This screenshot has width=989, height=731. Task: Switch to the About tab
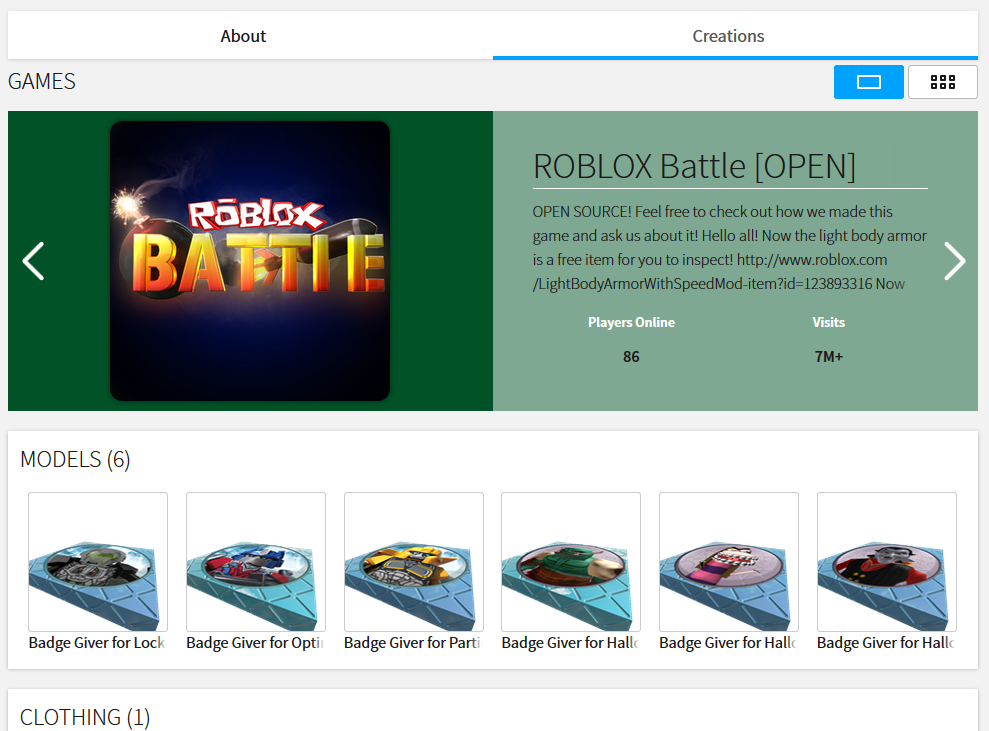(x=250, y=35)
